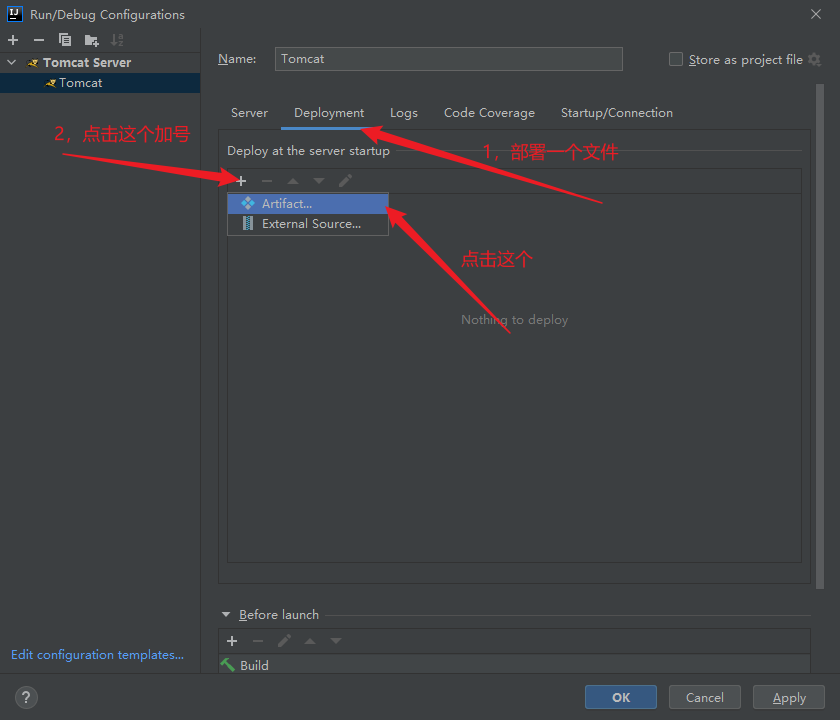This screenshot has width=840, height=720.
Task: Enable Store as project file checkbox
Action: [676, 59]
